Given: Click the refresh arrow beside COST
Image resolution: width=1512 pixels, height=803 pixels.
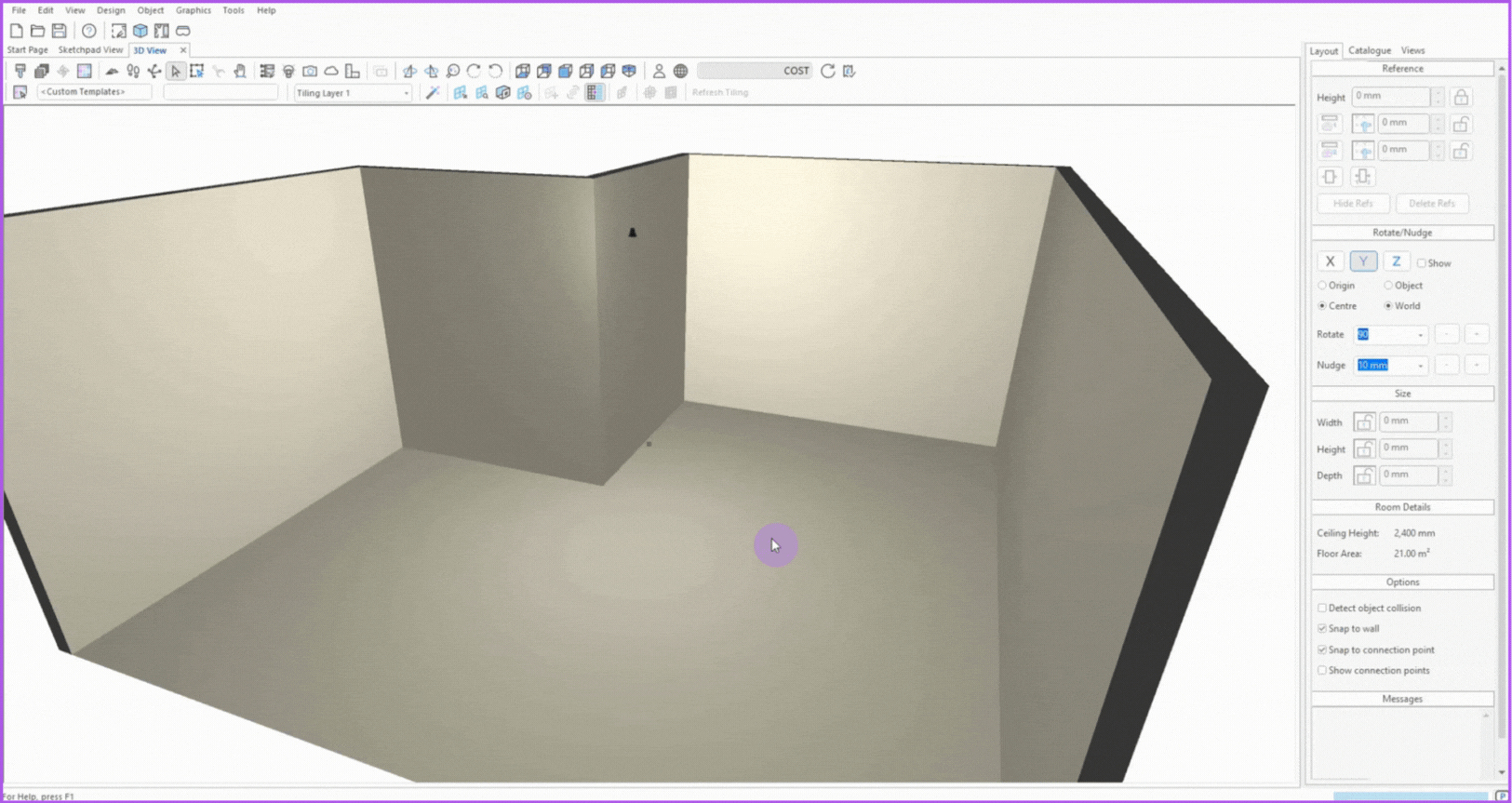Looking at the screenshot, I should [x=827, y=71].
